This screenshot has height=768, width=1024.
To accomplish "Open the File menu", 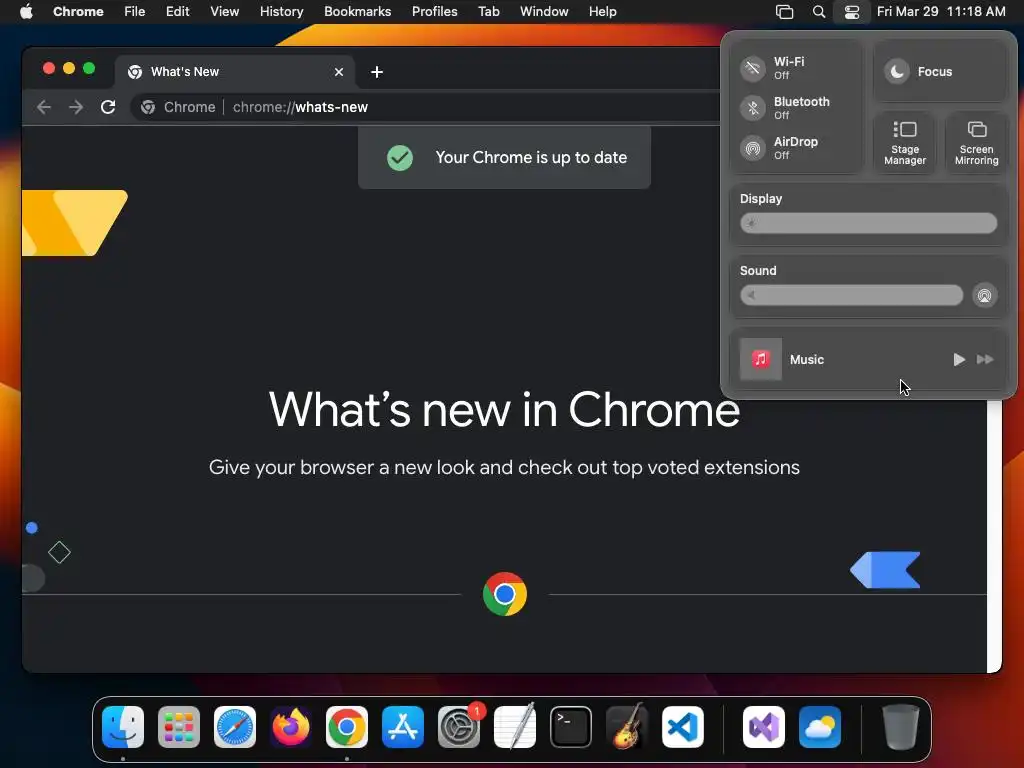I will (135, 12).
